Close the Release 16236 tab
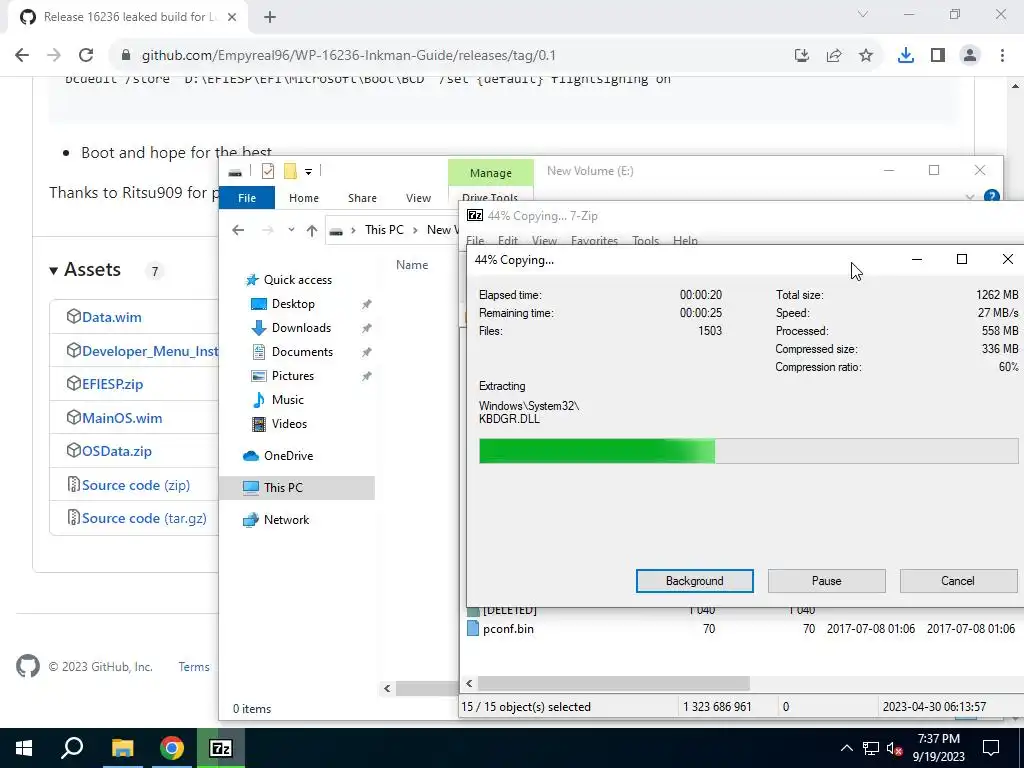 pos(232,17)
